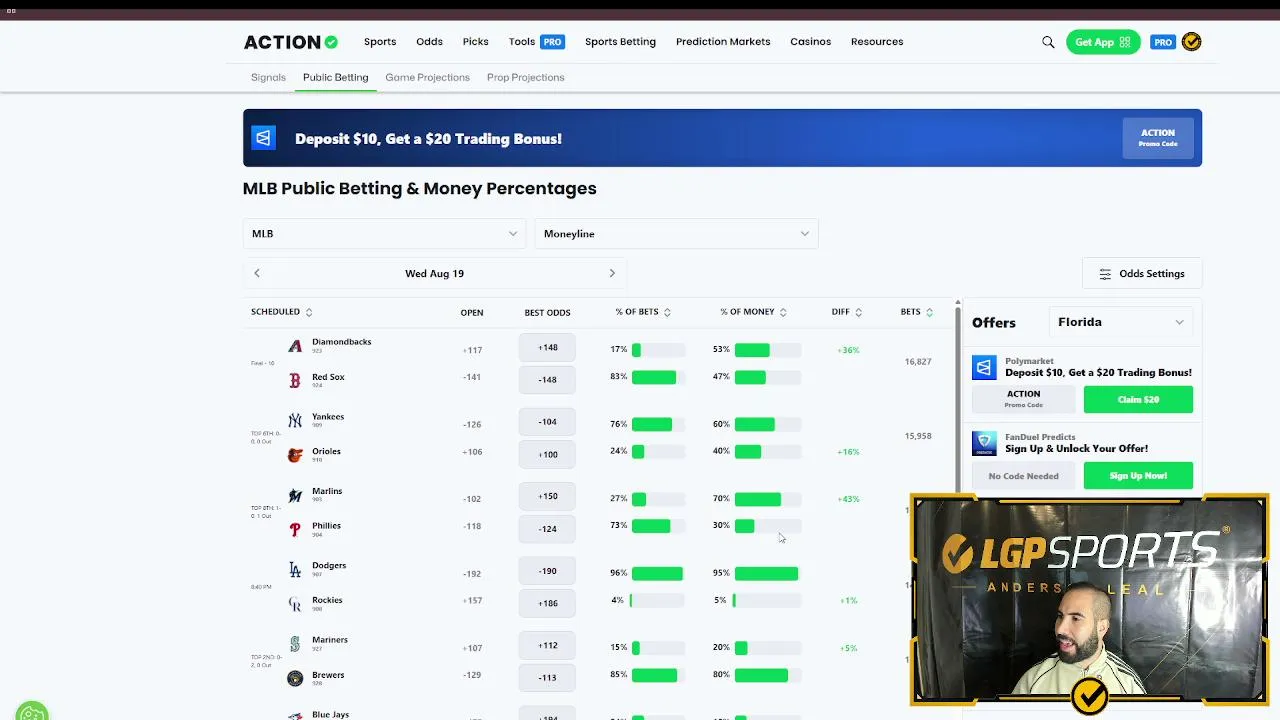Viewport: 1280px width, 720px height.
Task: Click the Diamondbacks team logo
Action: click(x=295, y=346)
